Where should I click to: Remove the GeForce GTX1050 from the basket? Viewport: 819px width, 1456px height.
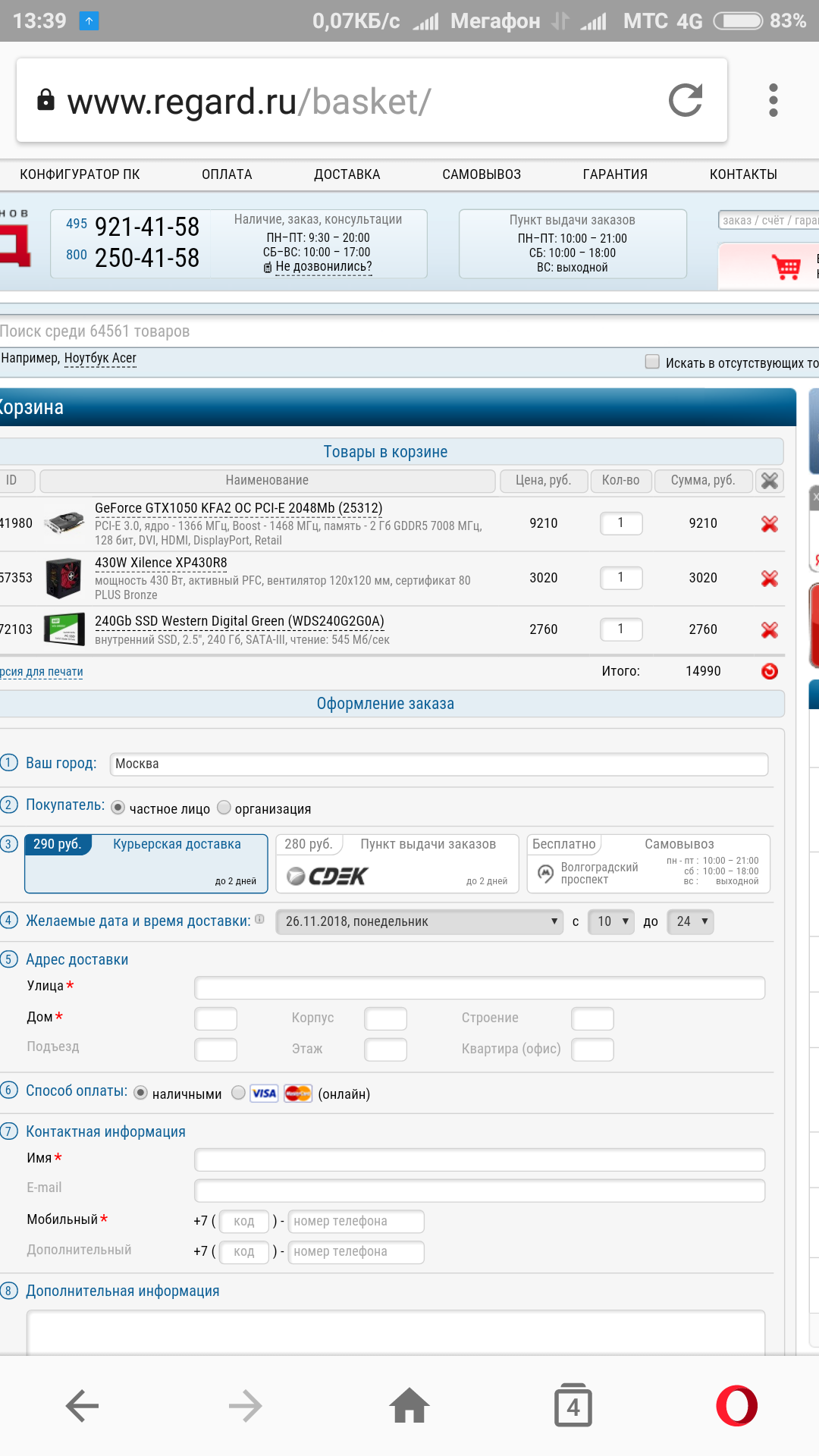tap(770, 524)
